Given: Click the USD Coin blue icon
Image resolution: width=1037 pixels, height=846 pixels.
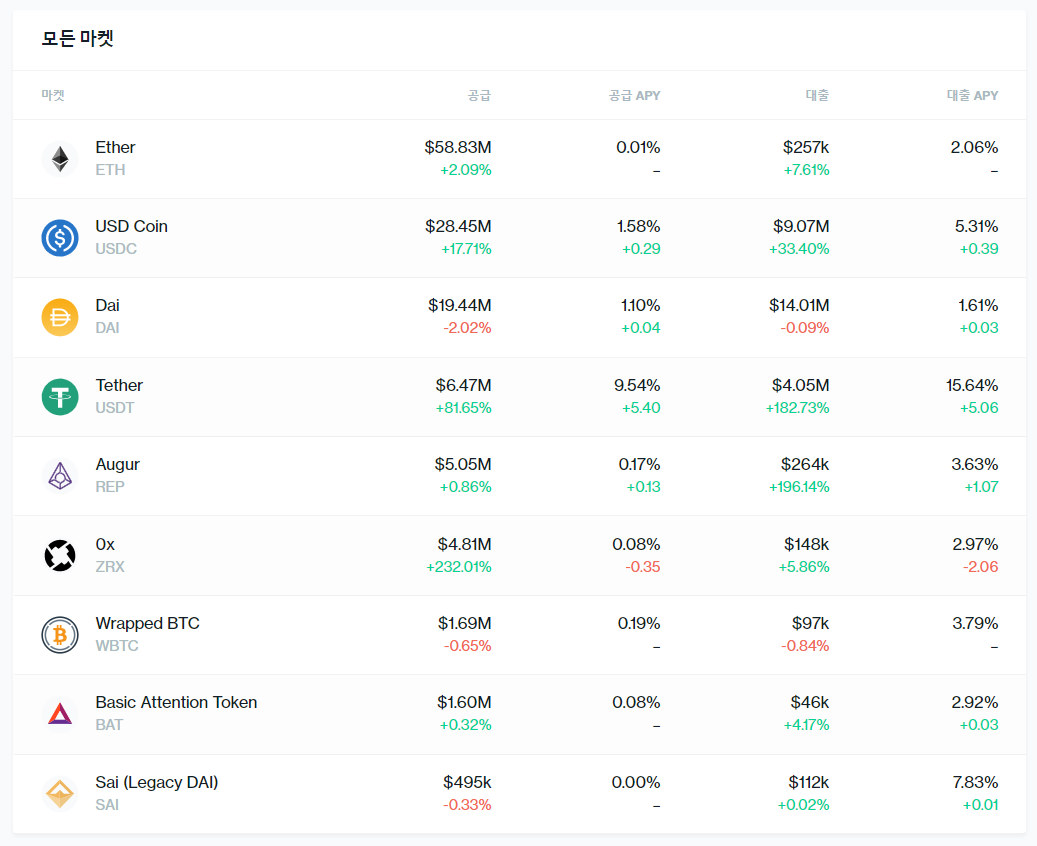Looking at the screenshot, I should point(60,238).
